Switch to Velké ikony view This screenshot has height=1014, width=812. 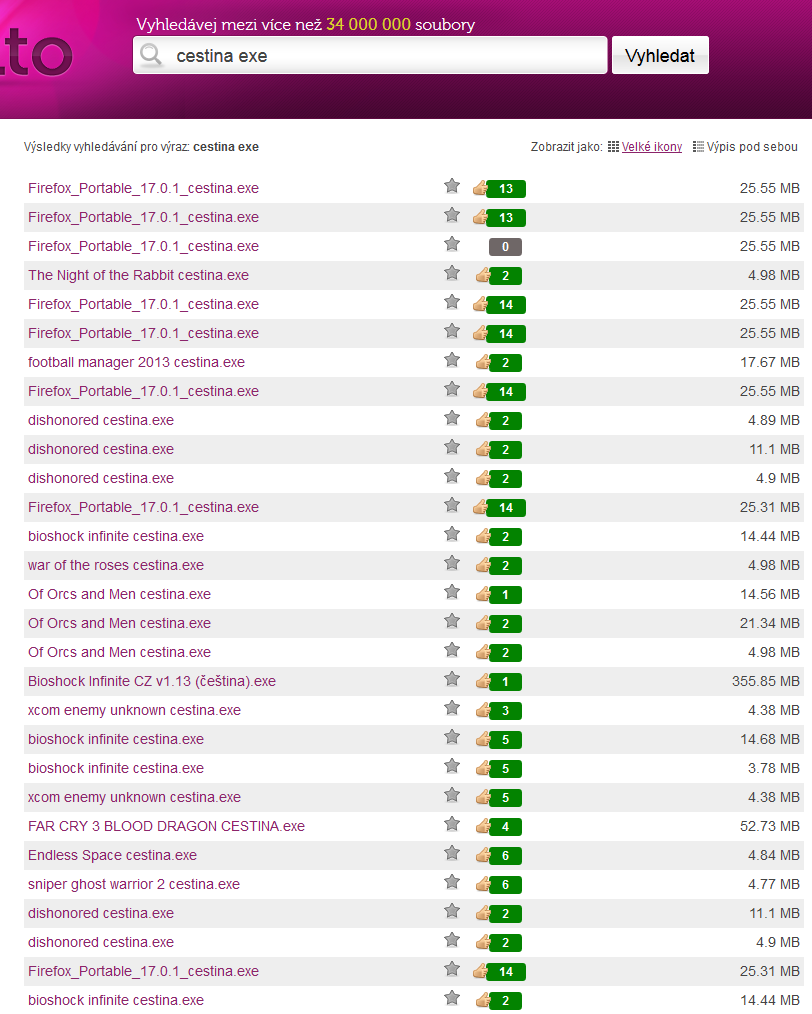click(652, 147)
